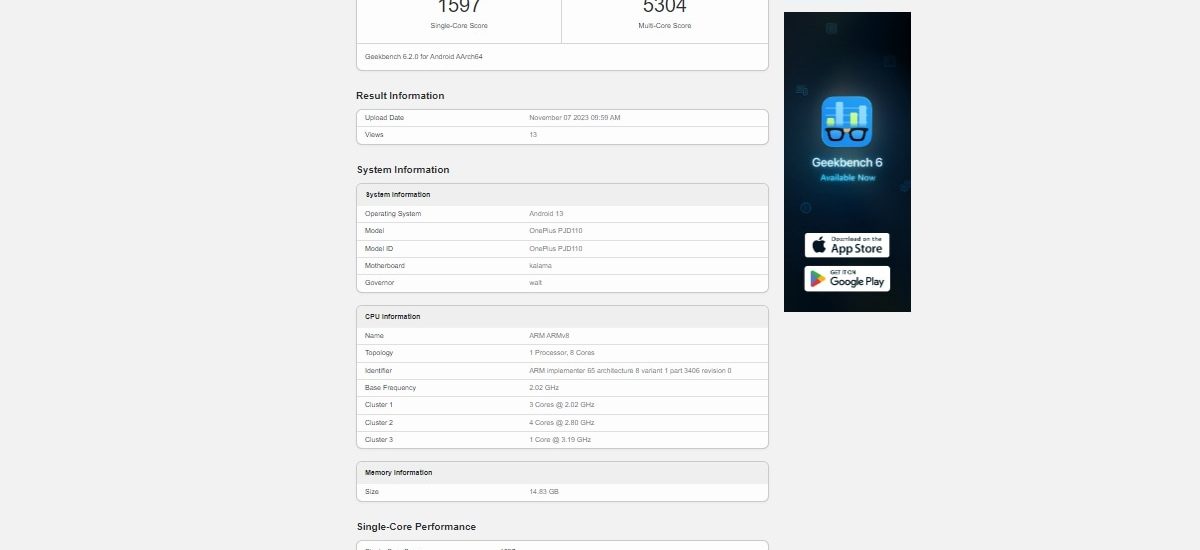Click the Cluster 3 row with 3.19 GHz
This screenshot has height=550, width=1200.
click(x=562, y=440)
